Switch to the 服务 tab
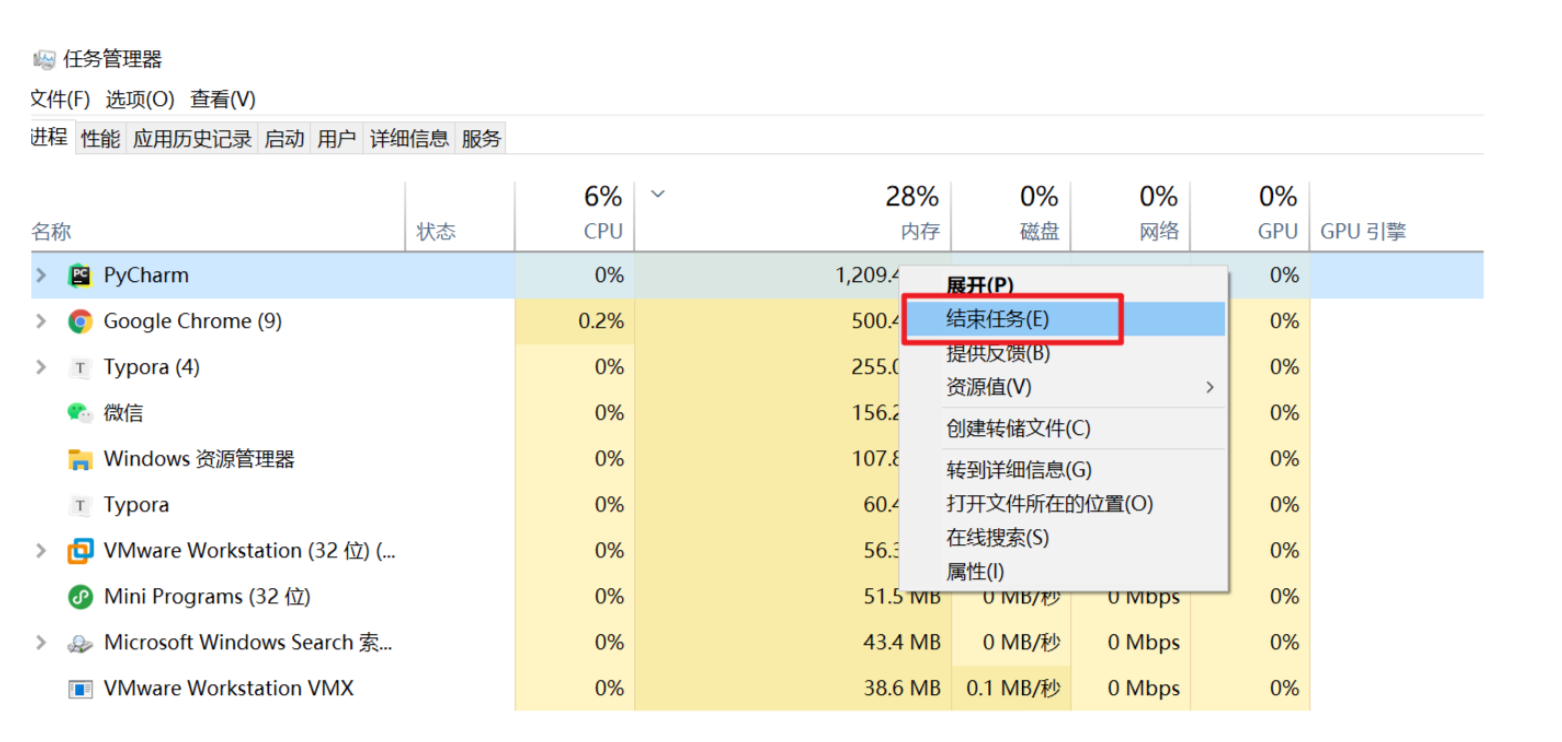Viewport: 1562px width, 742px height. [x=481, y=139]
